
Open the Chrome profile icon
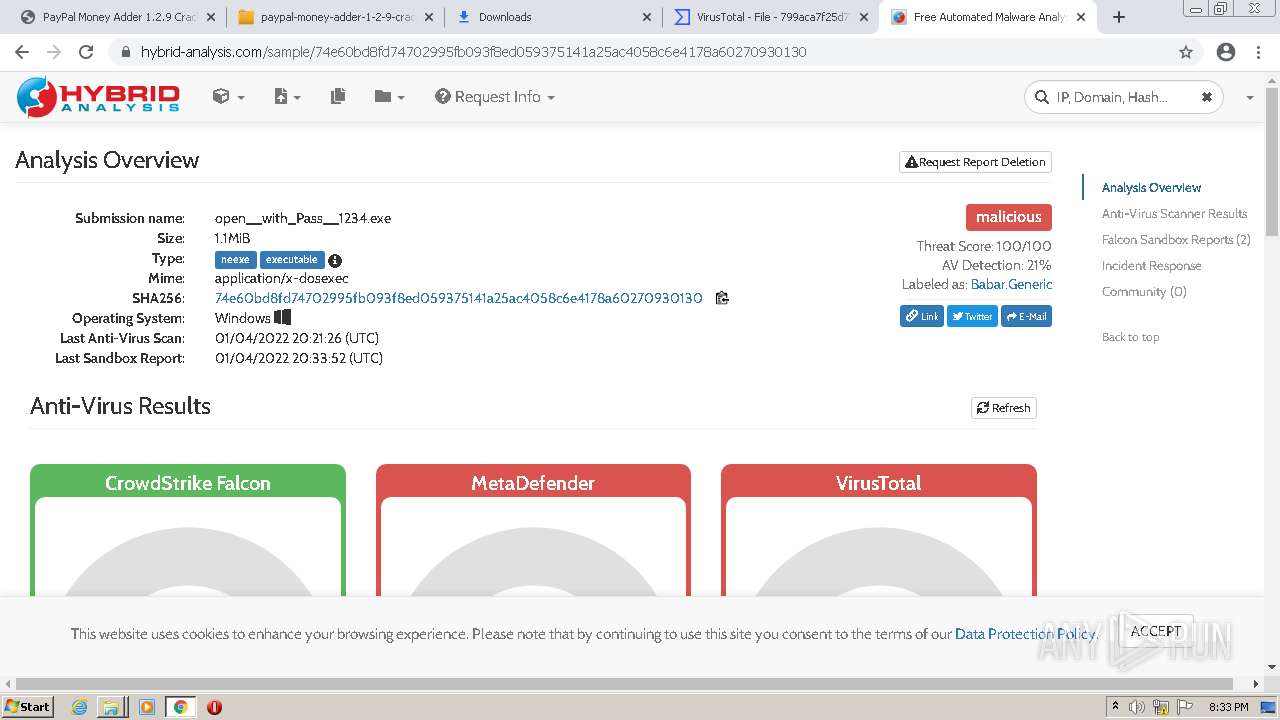pyautogui.click(x=1226, y=52)
